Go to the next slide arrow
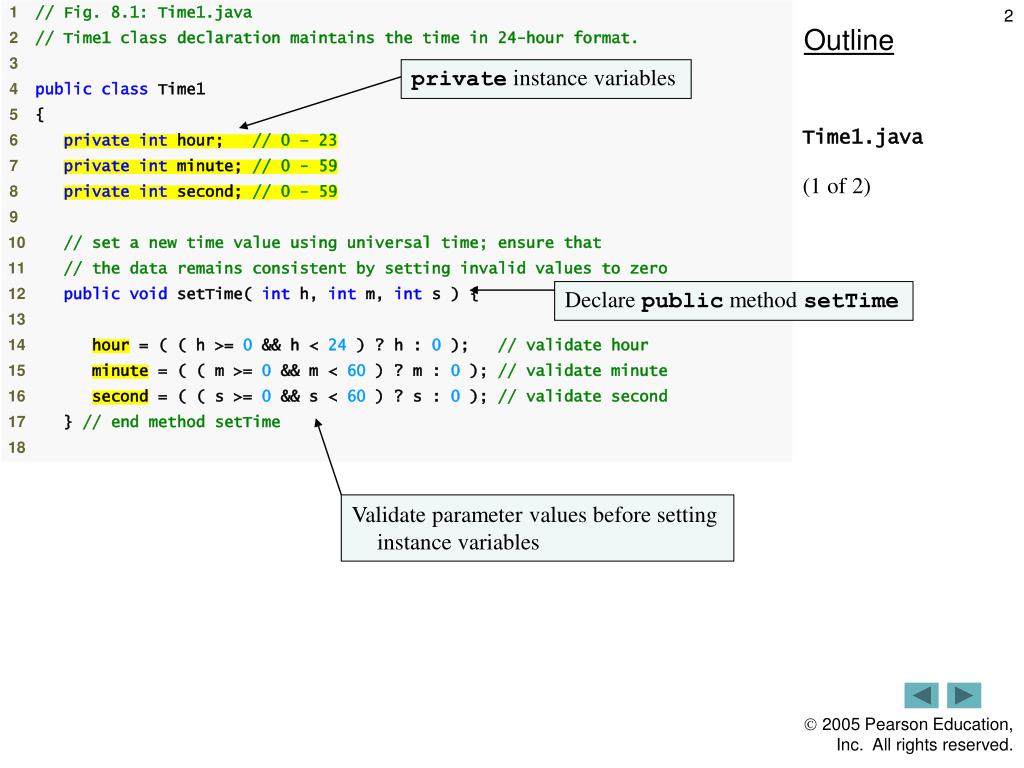This screenshot has height=768, width=1024. [x=964, y=695]
